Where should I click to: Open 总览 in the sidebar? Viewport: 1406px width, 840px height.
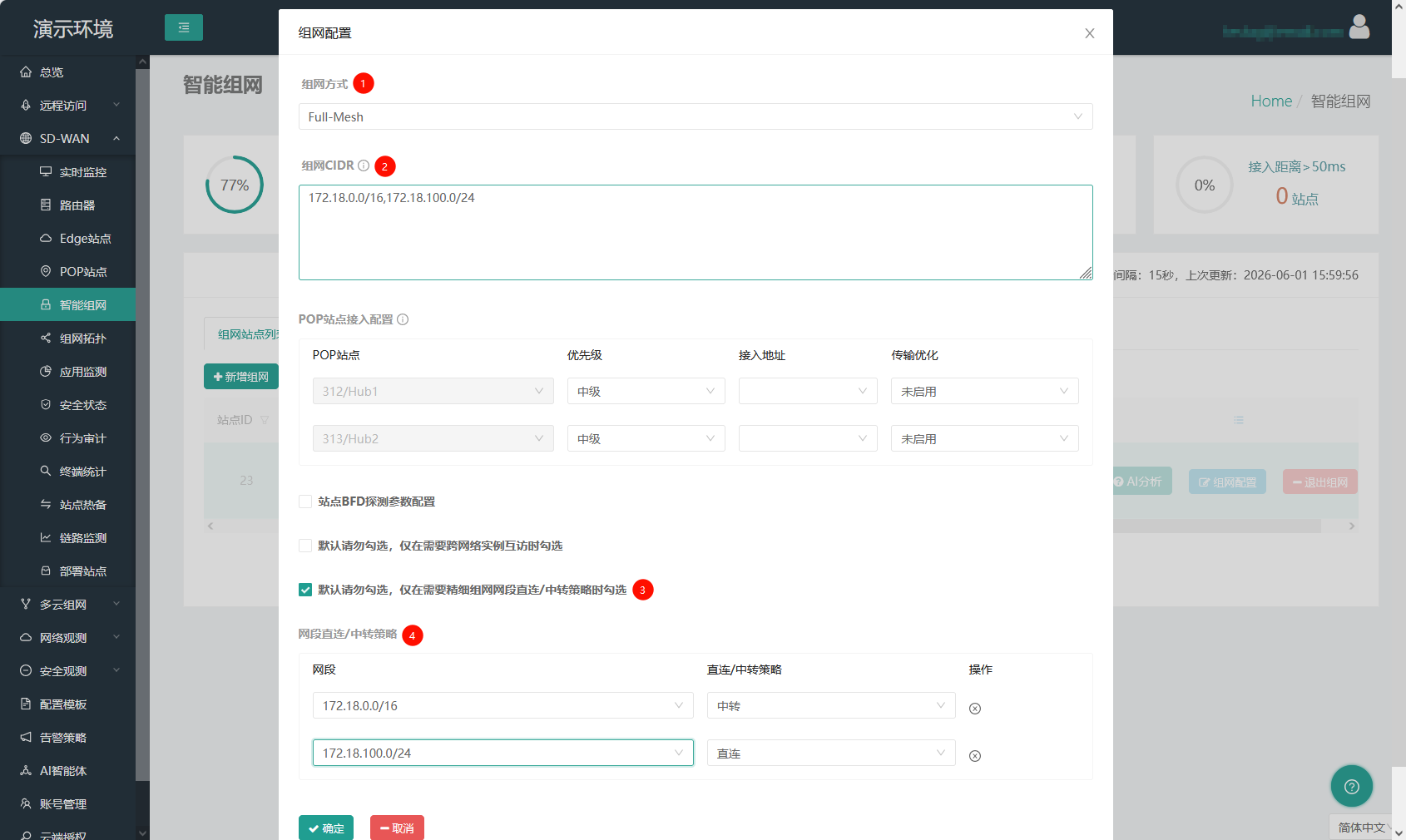point(67,72)
